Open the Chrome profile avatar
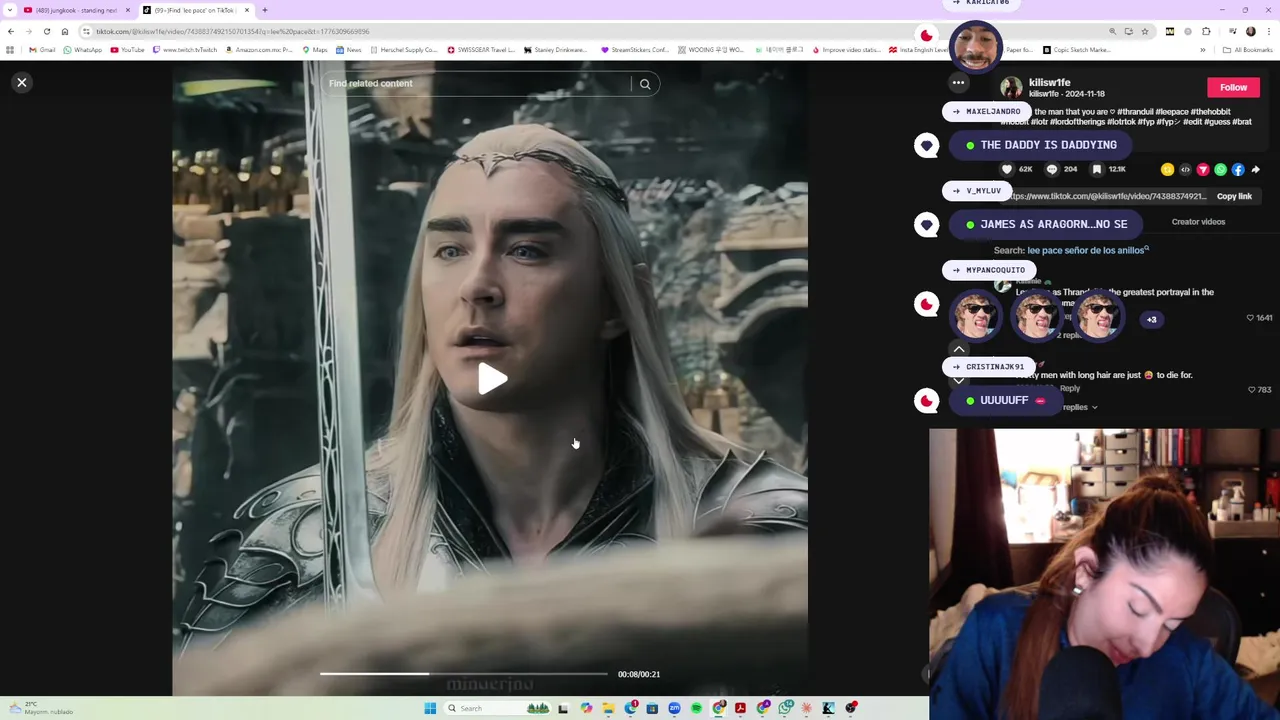1280x720 pixels. [x=1250, y=31]
